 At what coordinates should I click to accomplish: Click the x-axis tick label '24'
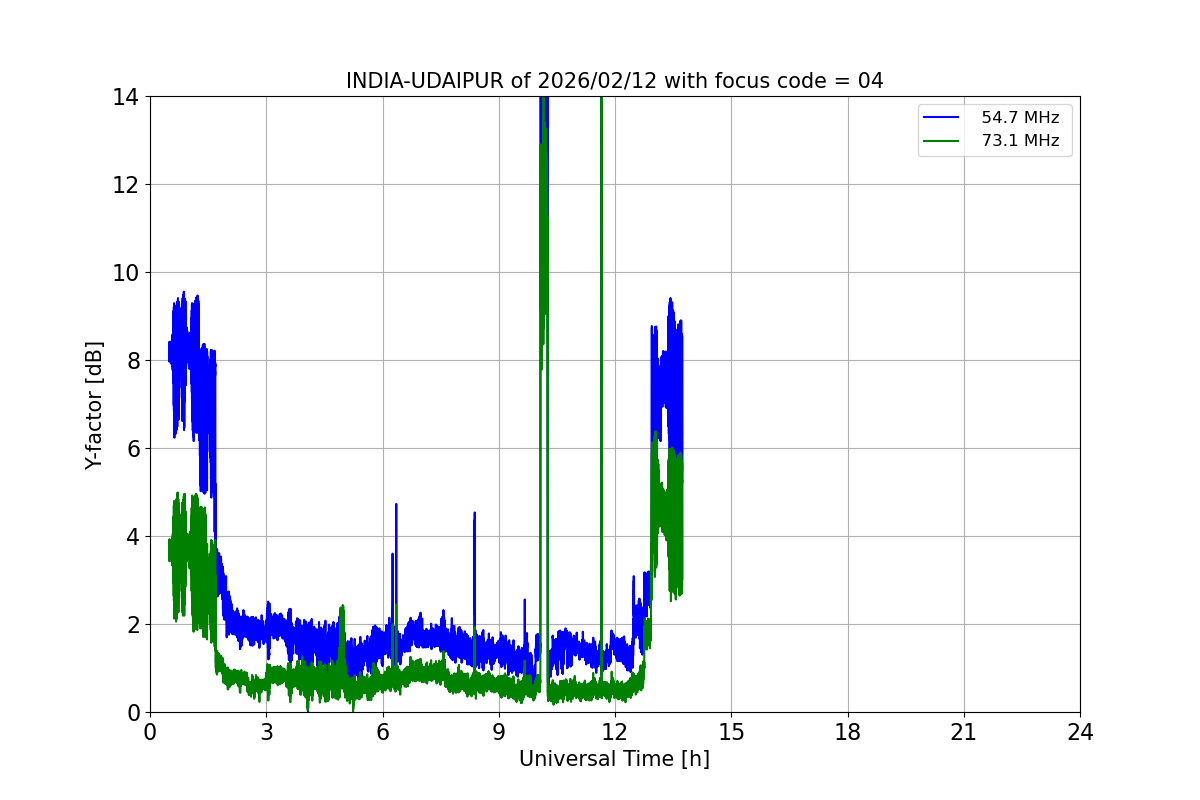(1080, 732)
